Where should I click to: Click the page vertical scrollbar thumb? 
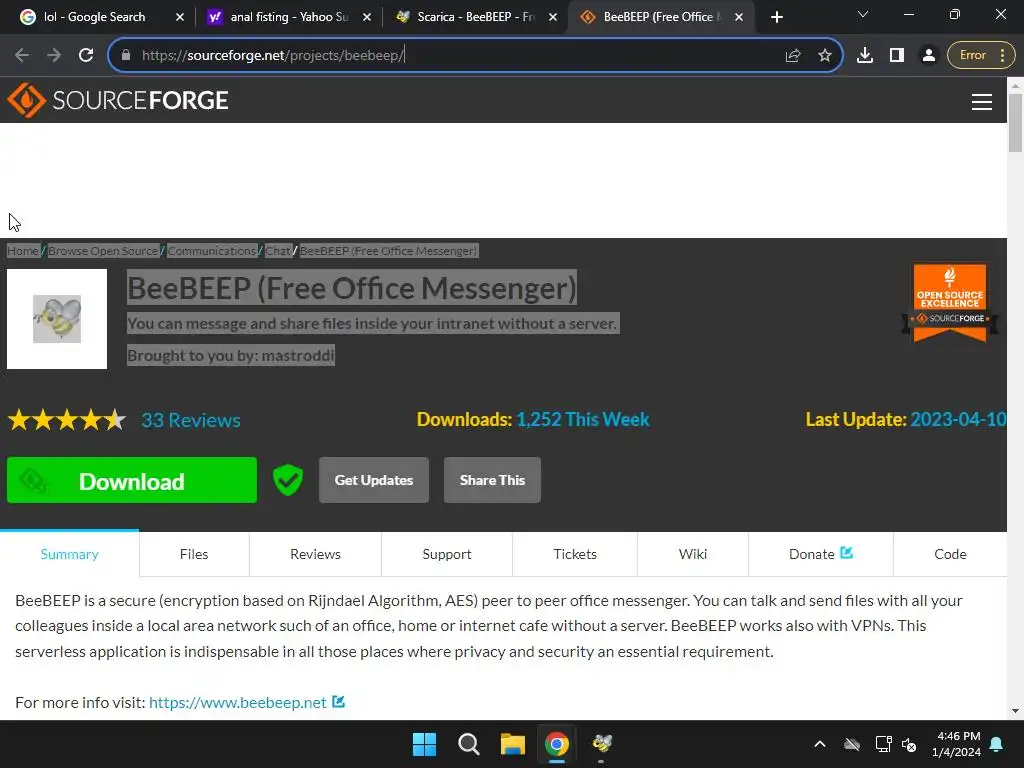1015,123
